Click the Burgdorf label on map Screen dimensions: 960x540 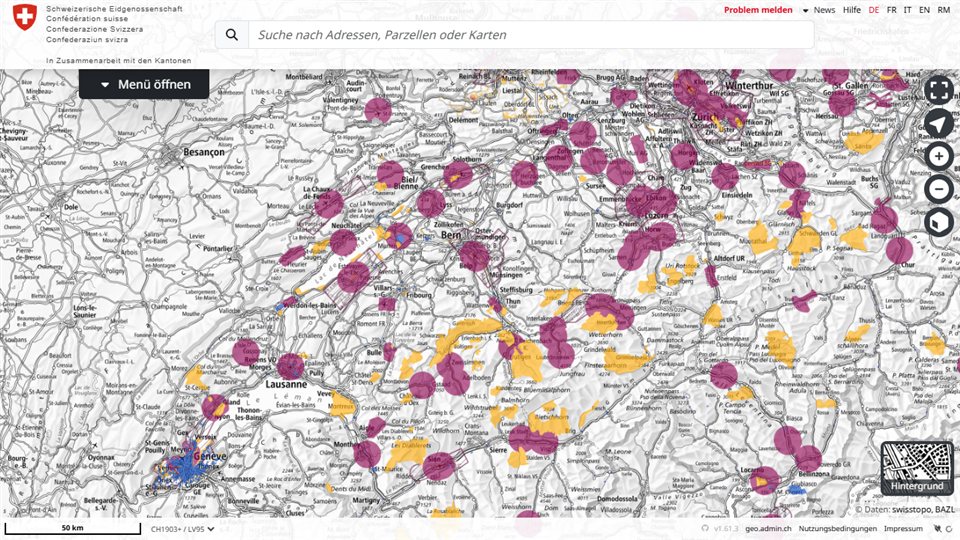pos(509,205)
